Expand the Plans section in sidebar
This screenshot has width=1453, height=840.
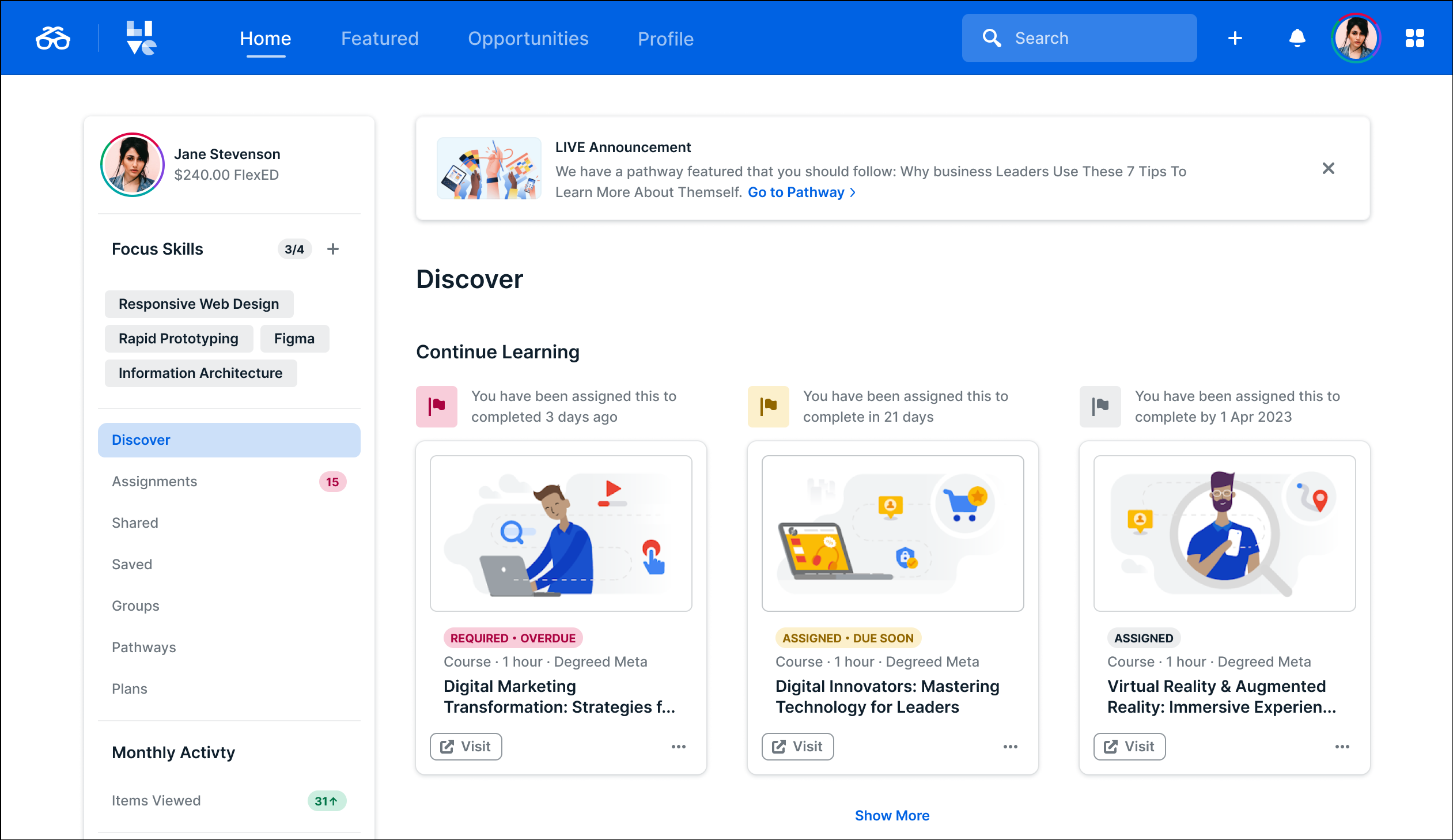coord(129,688)
